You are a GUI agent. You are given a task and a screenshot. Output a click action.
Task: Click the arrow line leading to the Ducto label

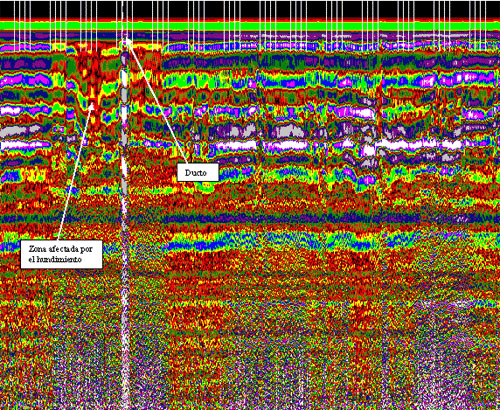tap(157, 102)
